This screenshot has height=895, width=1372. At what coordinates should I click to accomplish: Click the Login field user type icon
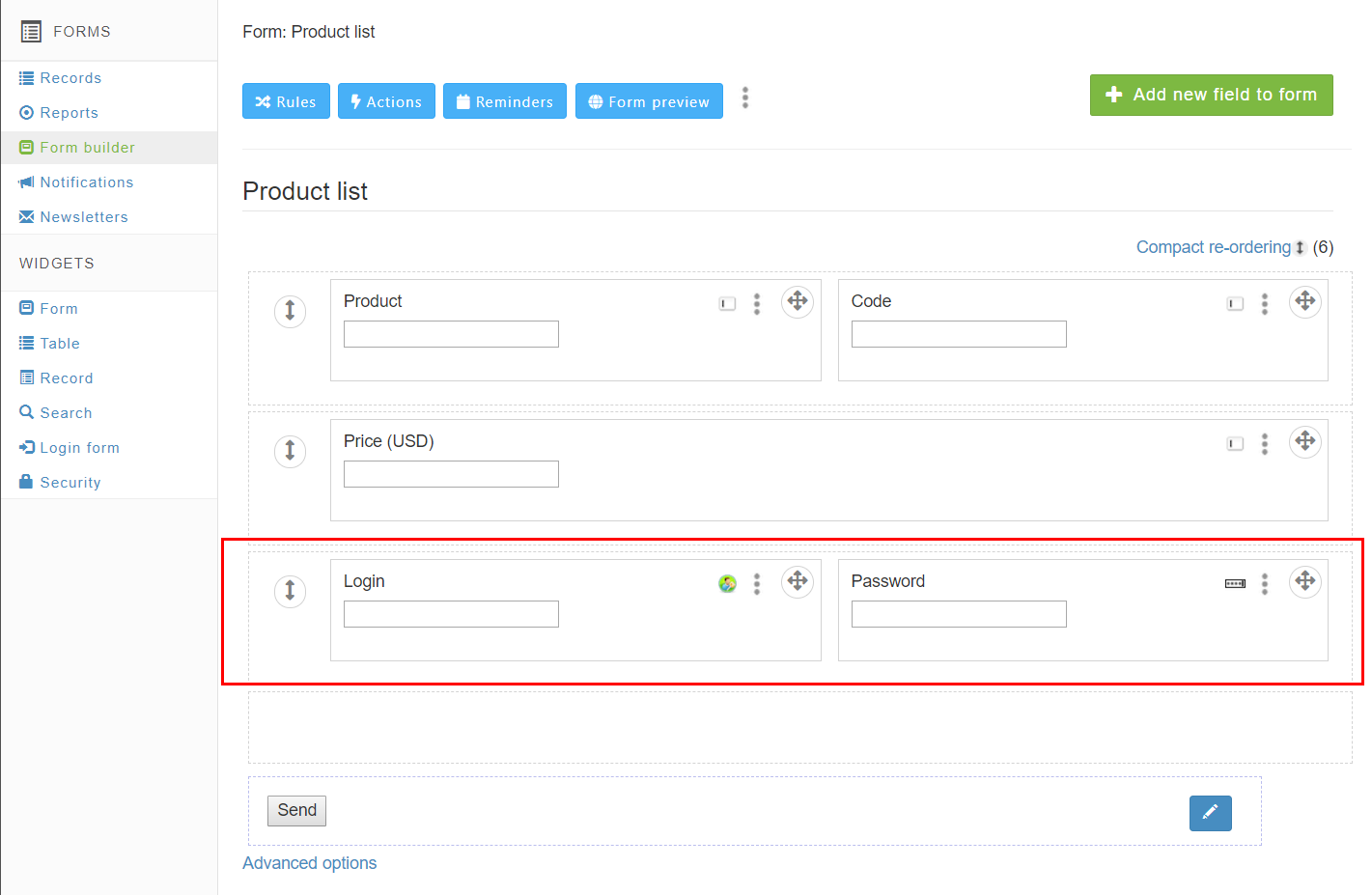click(727, 583)
